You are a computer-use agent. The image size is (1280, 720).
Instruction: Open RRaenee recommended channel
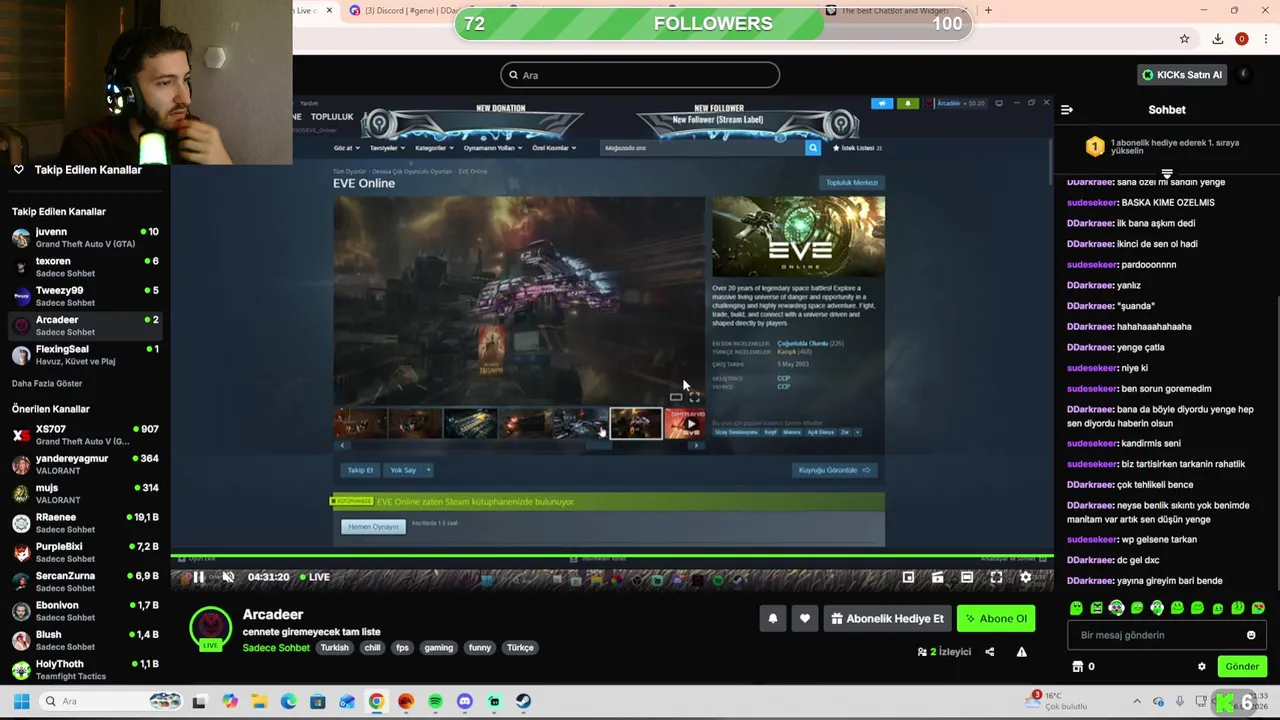coord(85,523)
